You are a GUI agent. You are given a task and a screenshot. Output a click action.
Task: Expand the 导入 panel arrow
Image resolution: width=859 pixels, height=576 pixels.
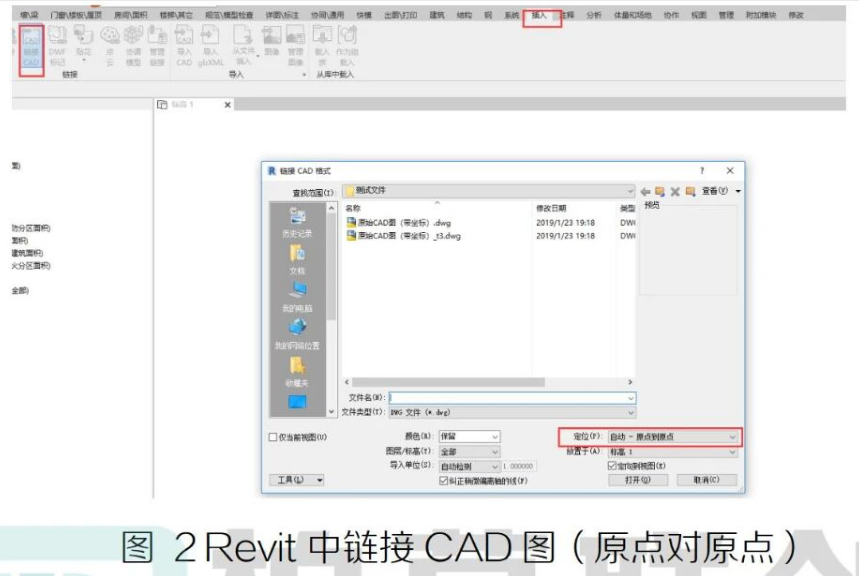304,75
